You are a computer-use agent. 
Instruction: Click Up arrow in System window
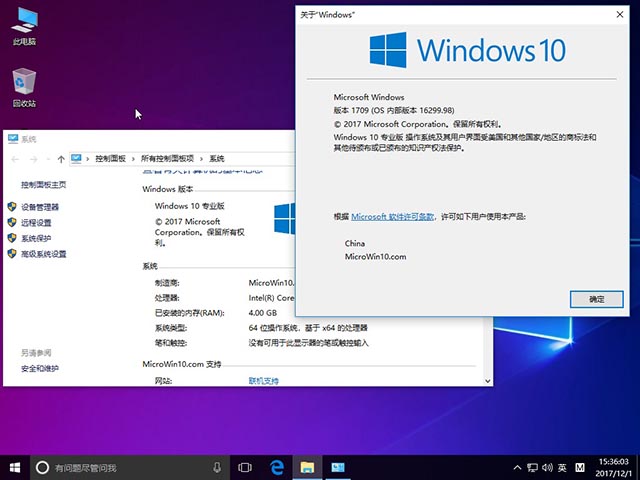[x=61, y=159]
